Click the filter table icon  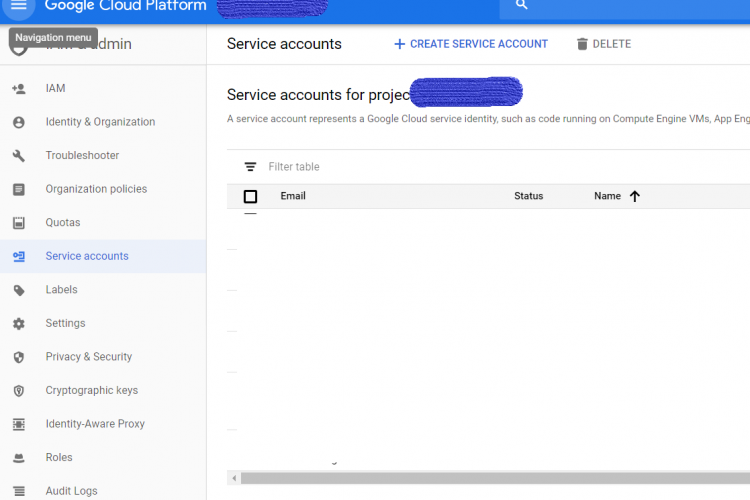(250, 167)
